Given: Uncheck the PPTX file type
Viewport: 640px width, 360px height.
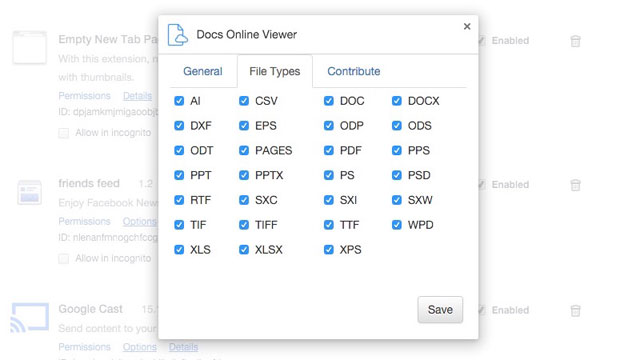Looking at the screenshot, I should tap(244, 176).
